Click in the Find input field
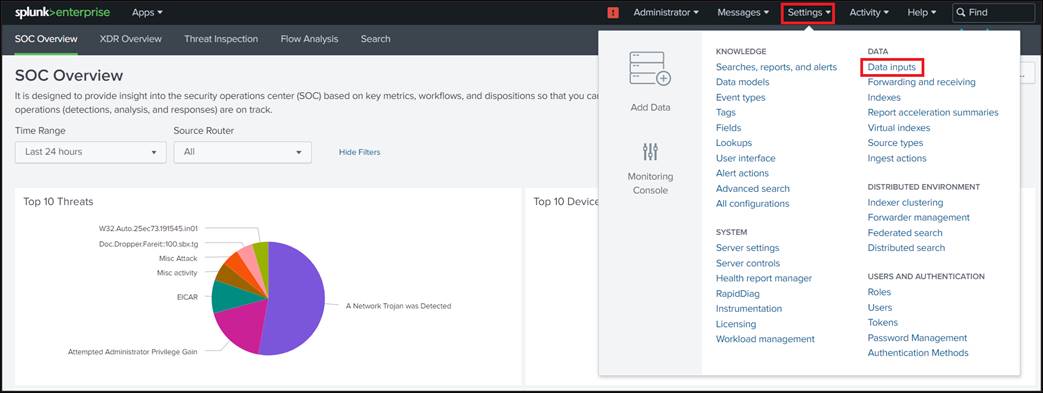1043x393 pixels. (994, 13)
